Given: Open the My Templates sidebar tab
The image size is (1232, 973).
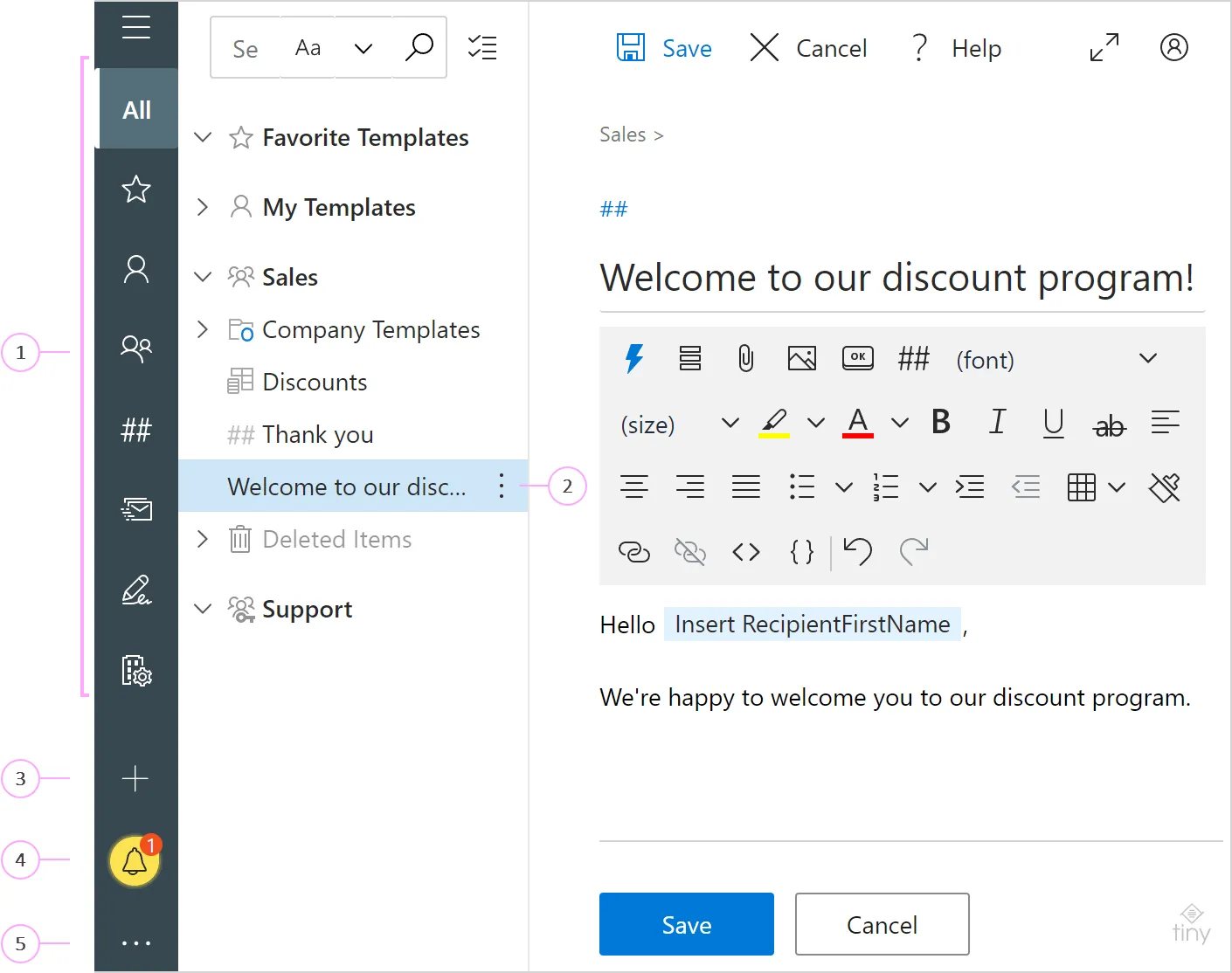Looking at the screenshot, I should click(136, 269).
